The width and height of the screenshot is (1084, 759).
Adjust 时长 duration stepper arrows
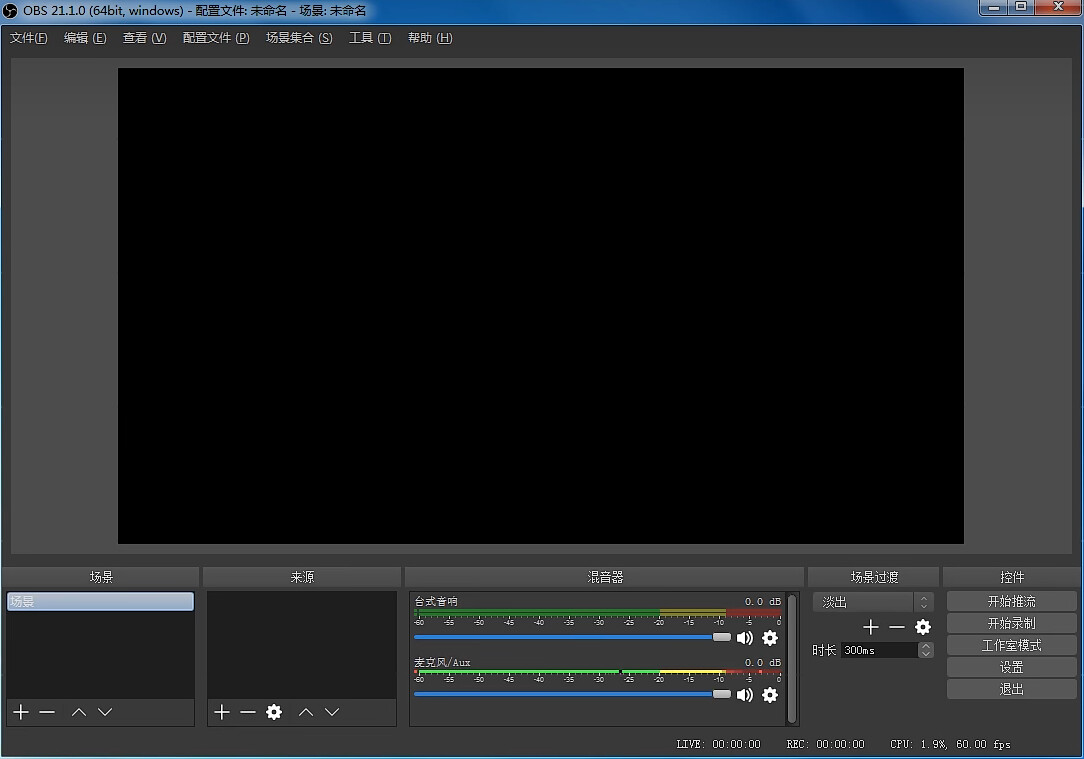click(926, 650)
